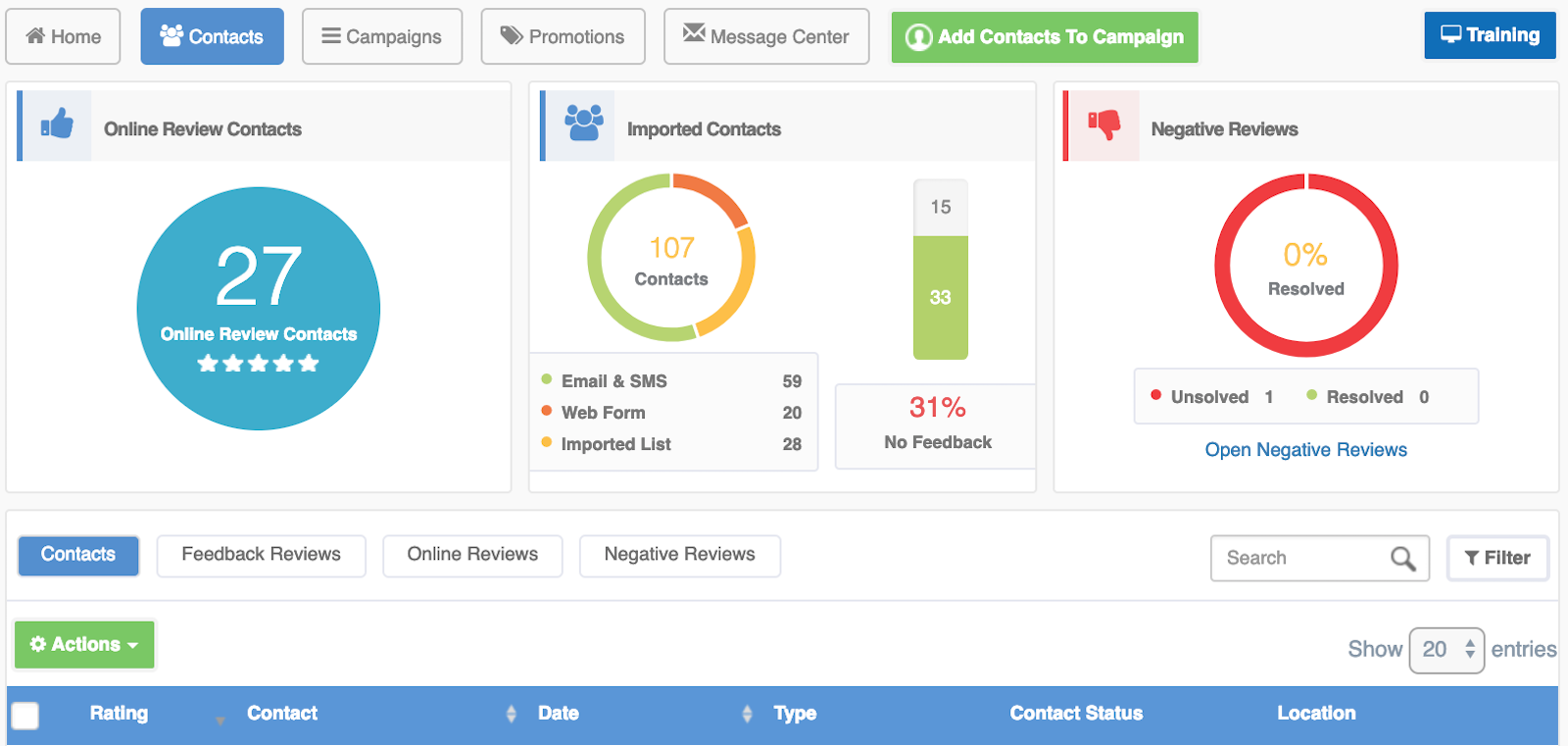Open the Message Center
1568x746 pixels.
click(x=766, y=36)
